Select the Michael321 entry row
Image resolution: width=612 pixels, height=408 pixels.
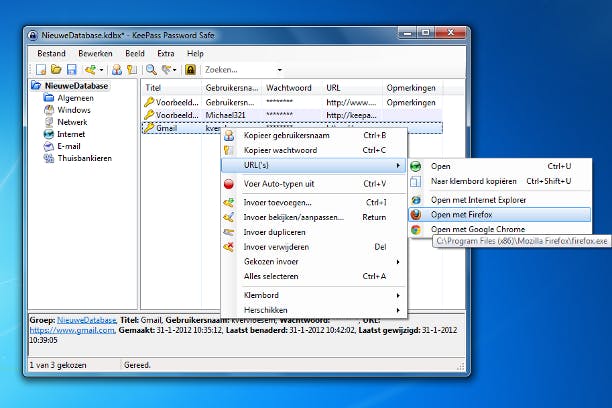click(x=292, y=115)
